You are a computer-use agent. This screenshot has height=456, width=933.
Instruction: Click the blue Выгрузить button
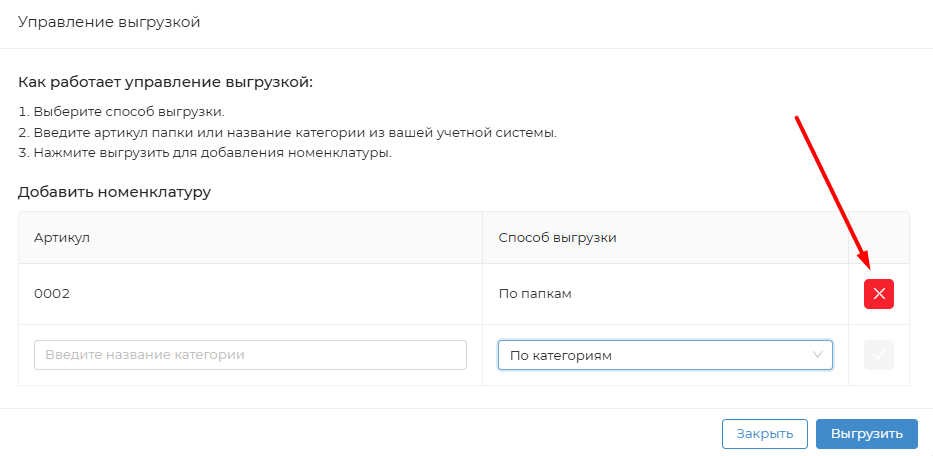click(x=866, y=433)
